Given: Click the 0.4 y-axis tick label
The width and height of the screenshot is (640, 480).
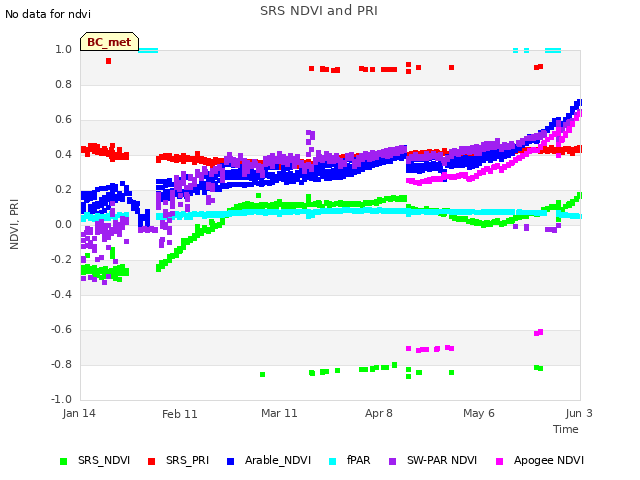Looking at the screenshot, I should [x=64, y=154].
